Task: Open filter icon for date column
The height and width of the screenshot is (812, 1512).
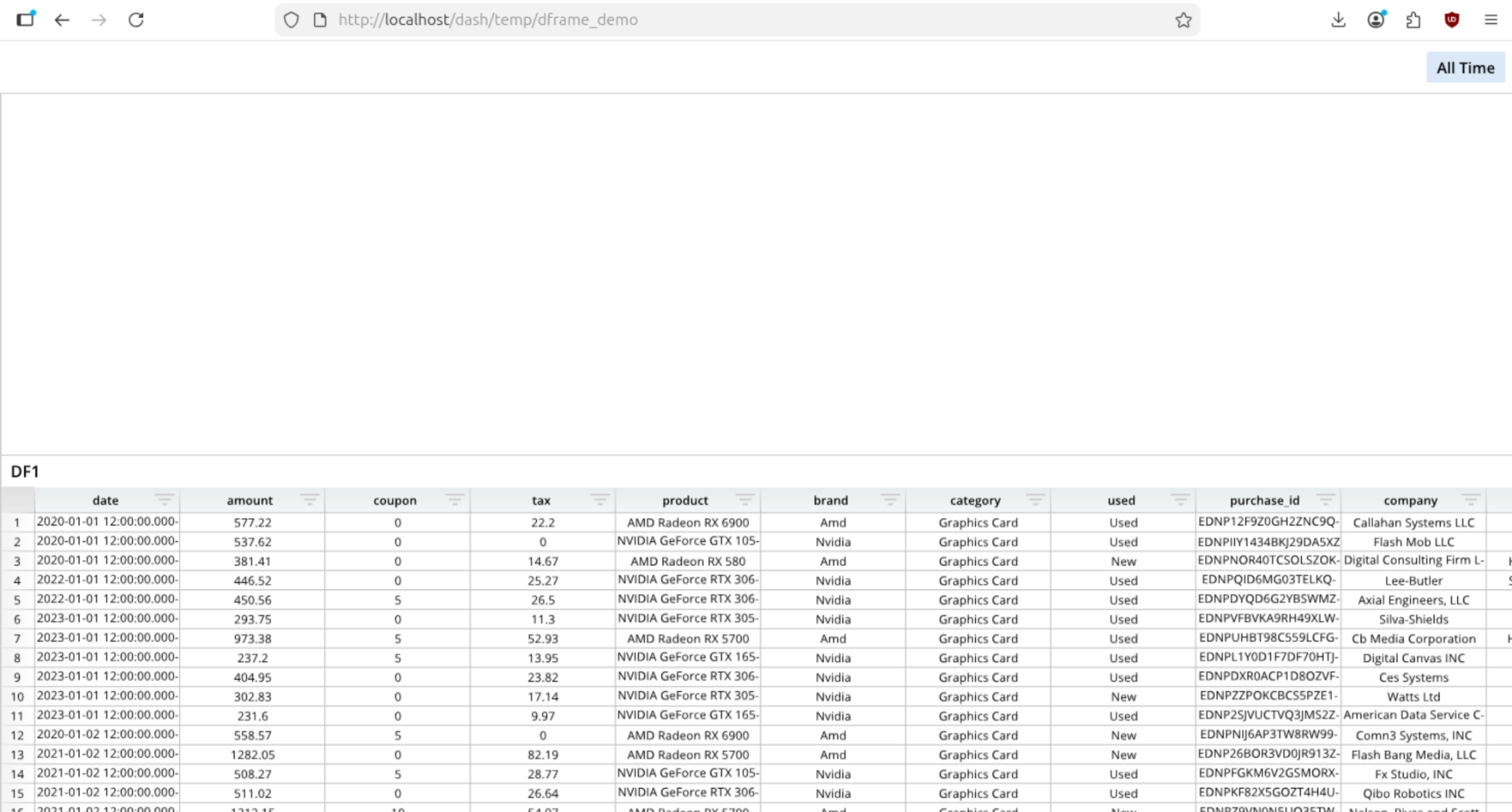Action: coord(164,500)
